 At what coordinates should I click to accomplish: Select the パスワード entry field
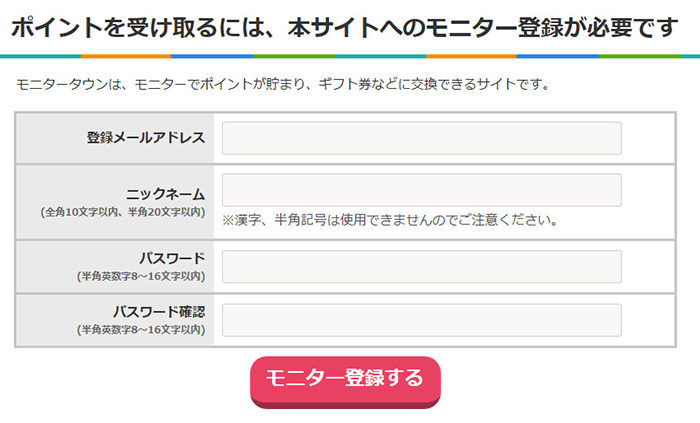(421, 267)
